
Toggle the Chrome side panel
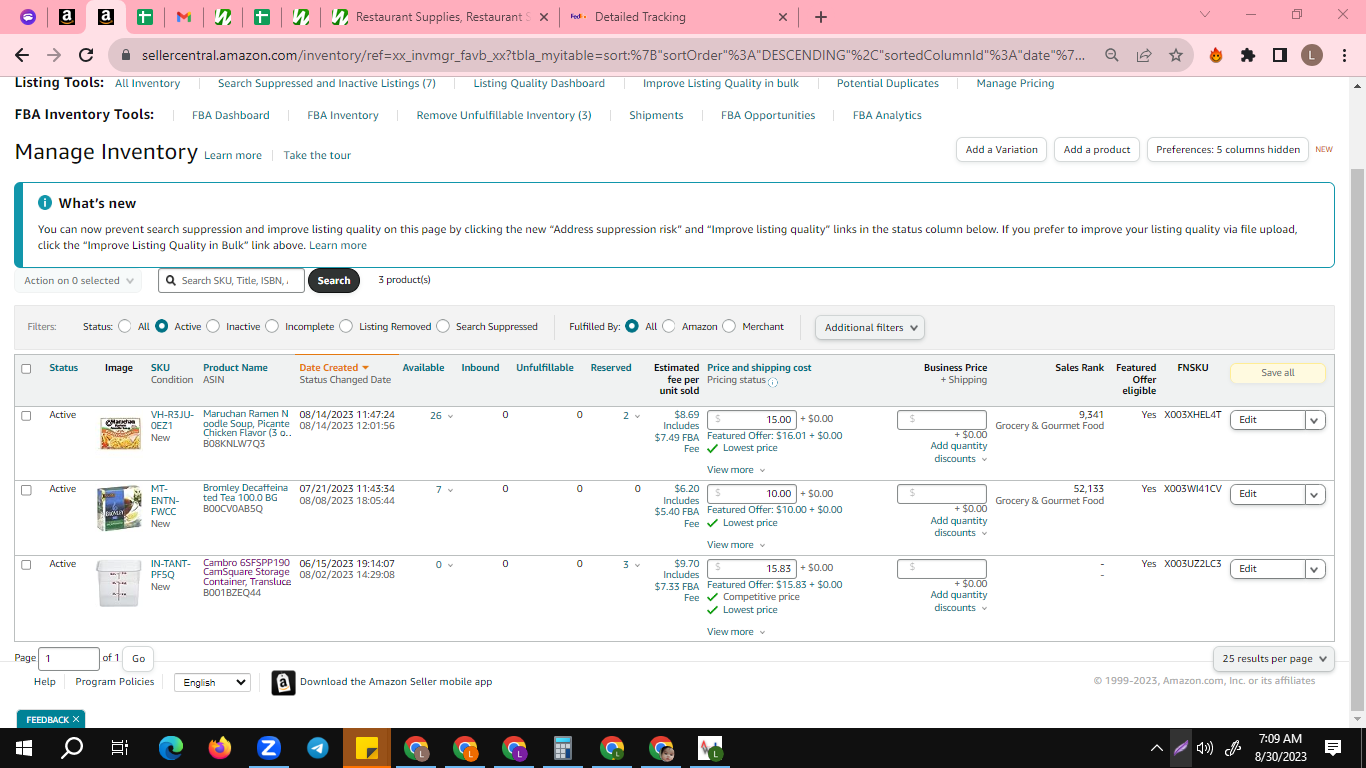click(x=1279, y=56)
